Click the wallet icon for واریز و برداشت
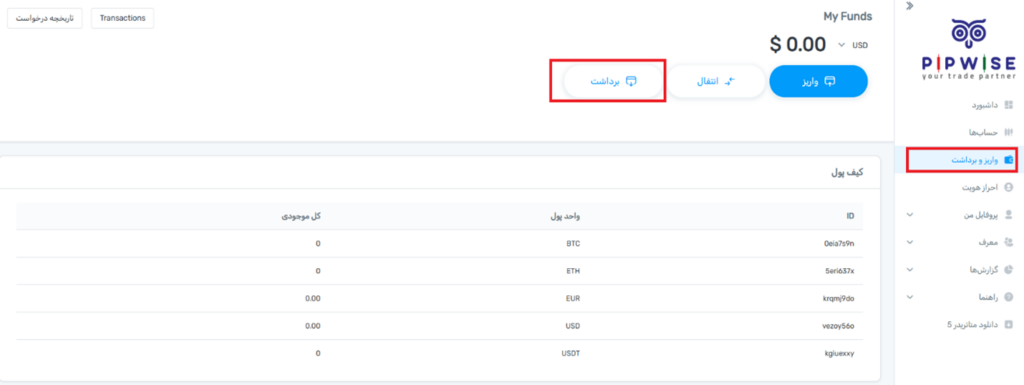 coord(1009,160)
